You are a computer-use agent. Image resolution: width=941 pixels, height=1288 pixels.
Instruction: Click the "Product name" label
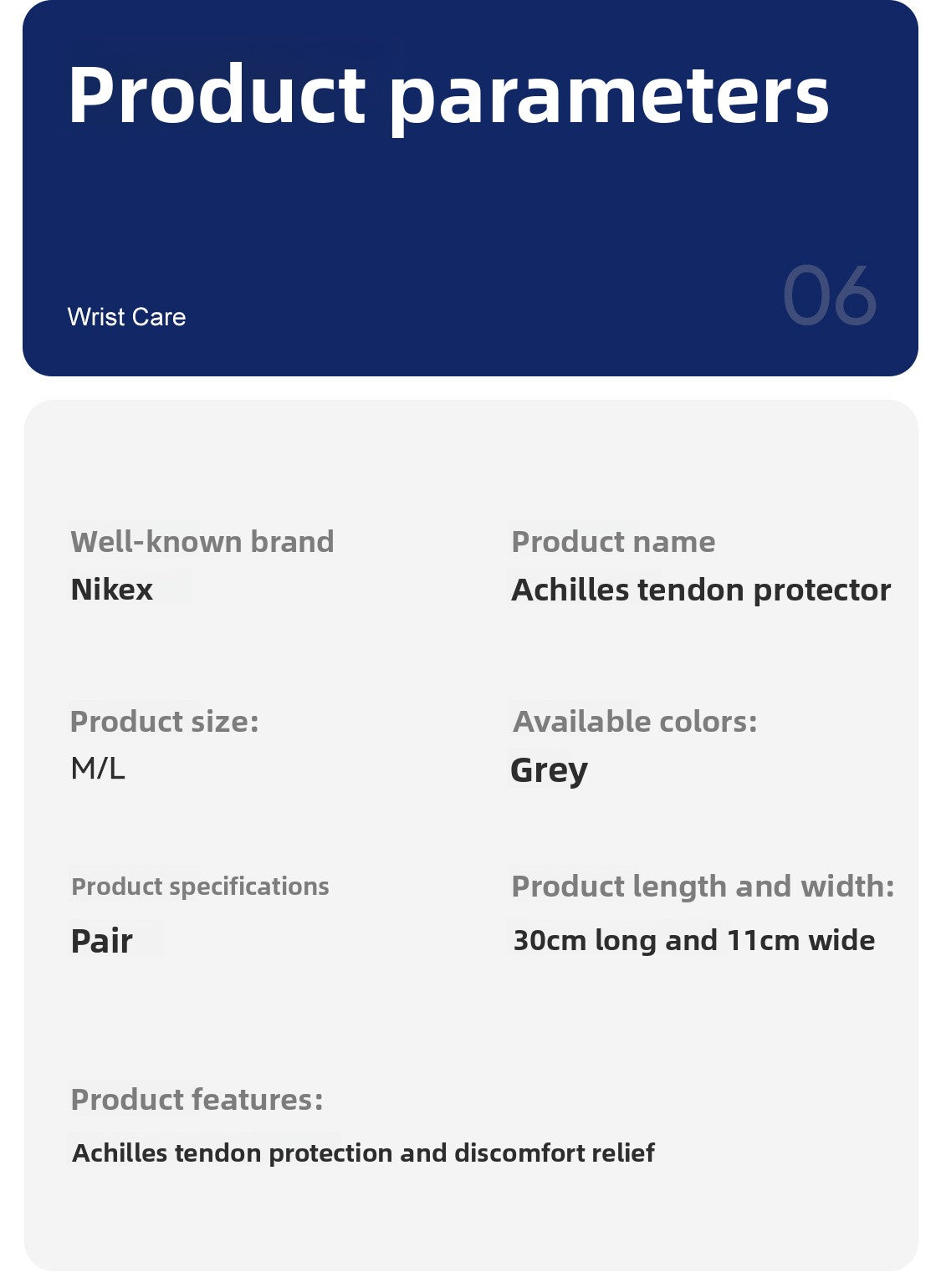(x=613, y=542)
